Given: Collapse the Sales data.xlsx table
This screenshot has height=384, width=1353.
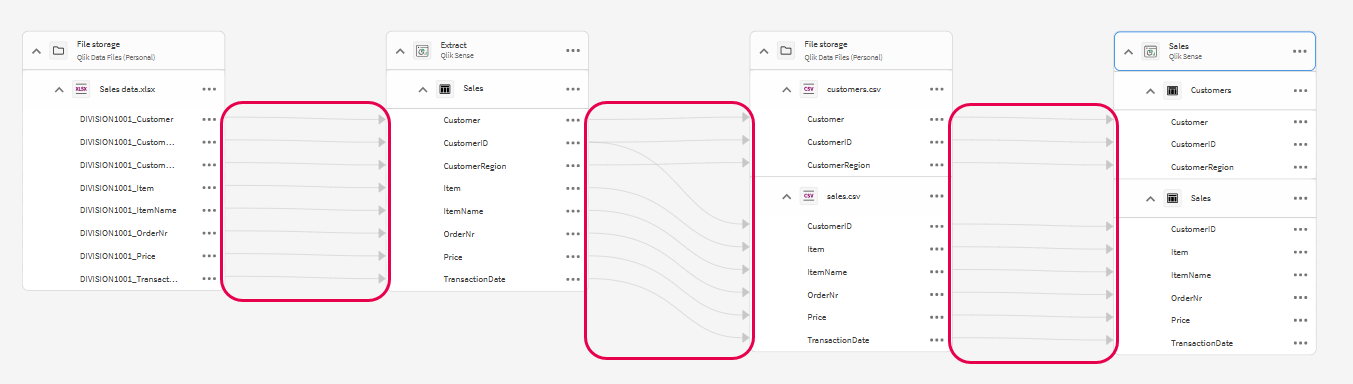Looking at the screenshot, I should tap(60, 89).
